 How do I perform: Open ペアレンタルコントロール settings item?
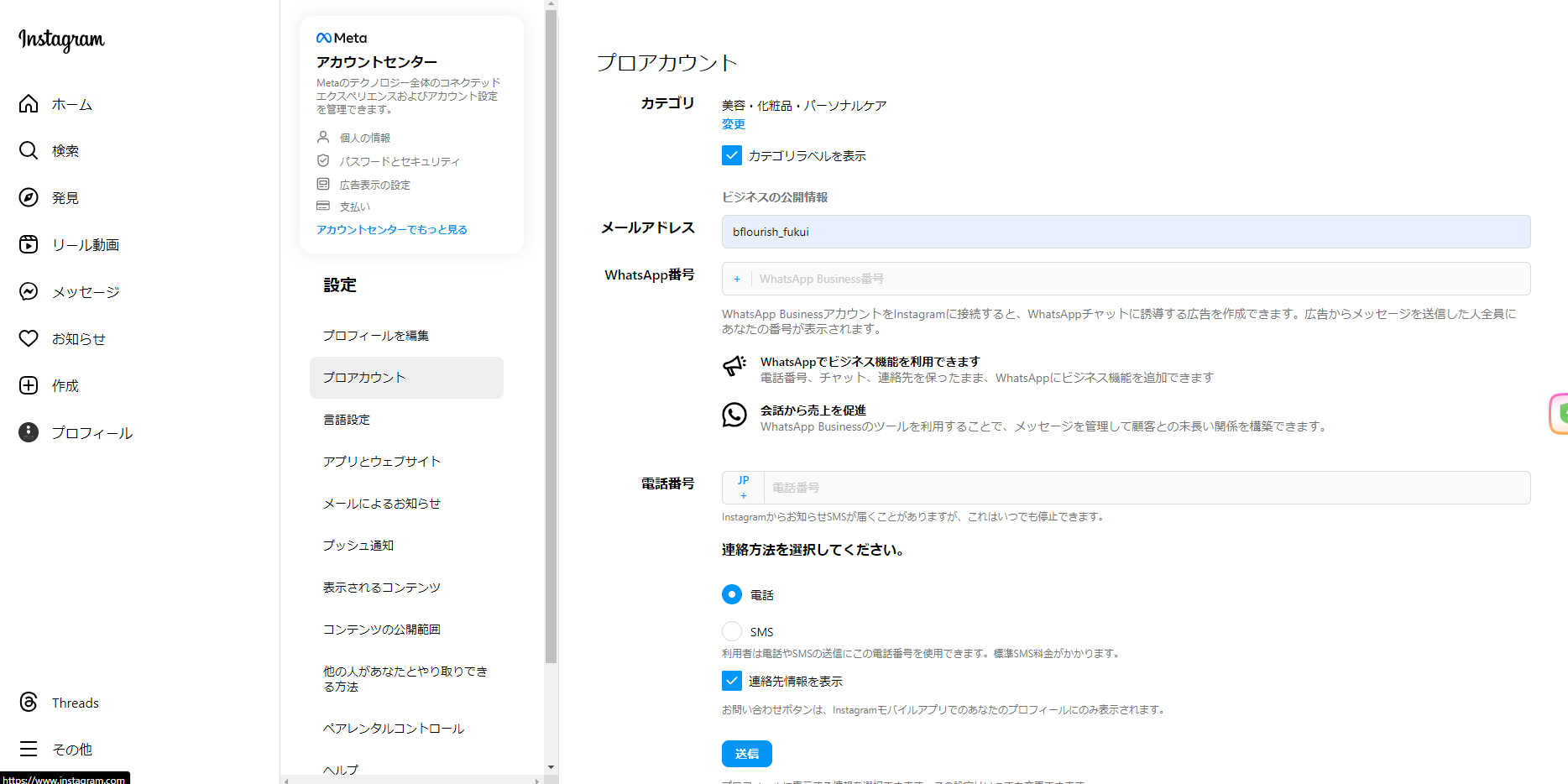(x=406, y=729)
